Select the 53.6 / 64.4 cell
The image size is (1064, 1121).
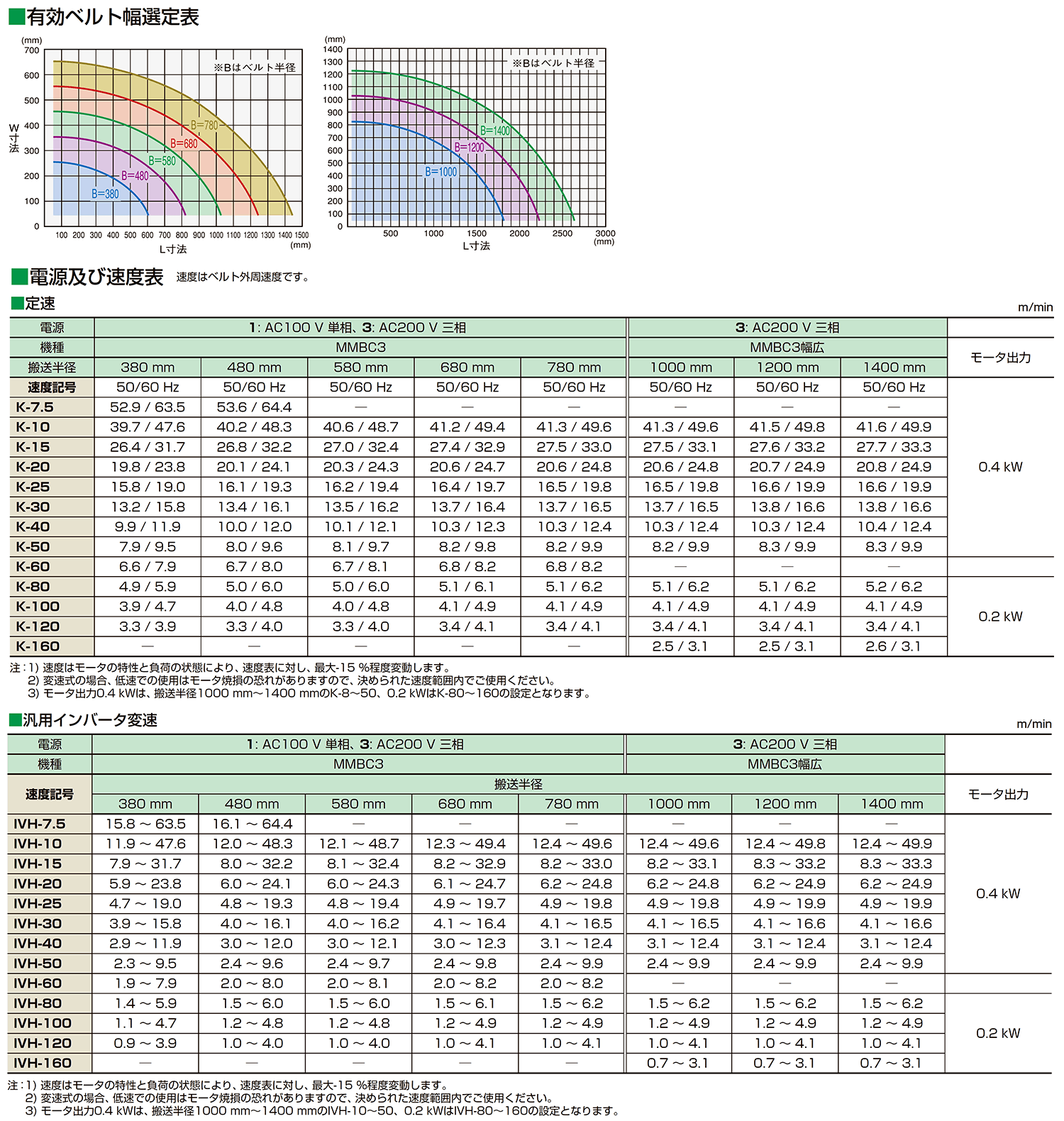(x=254, y=407)
